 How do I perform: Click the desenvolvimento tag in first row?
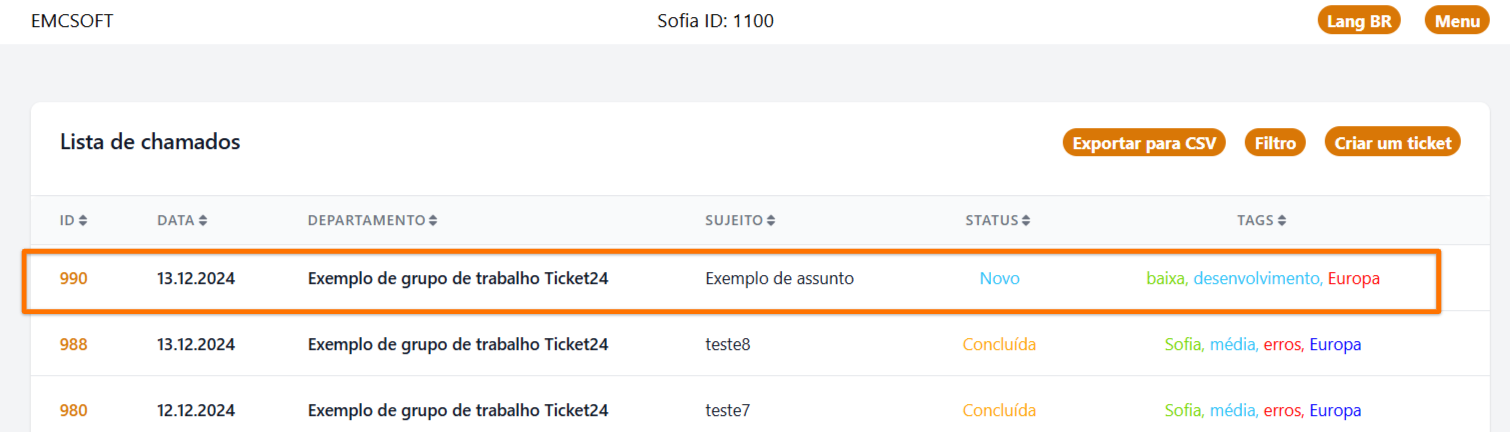pos(1257,279)
